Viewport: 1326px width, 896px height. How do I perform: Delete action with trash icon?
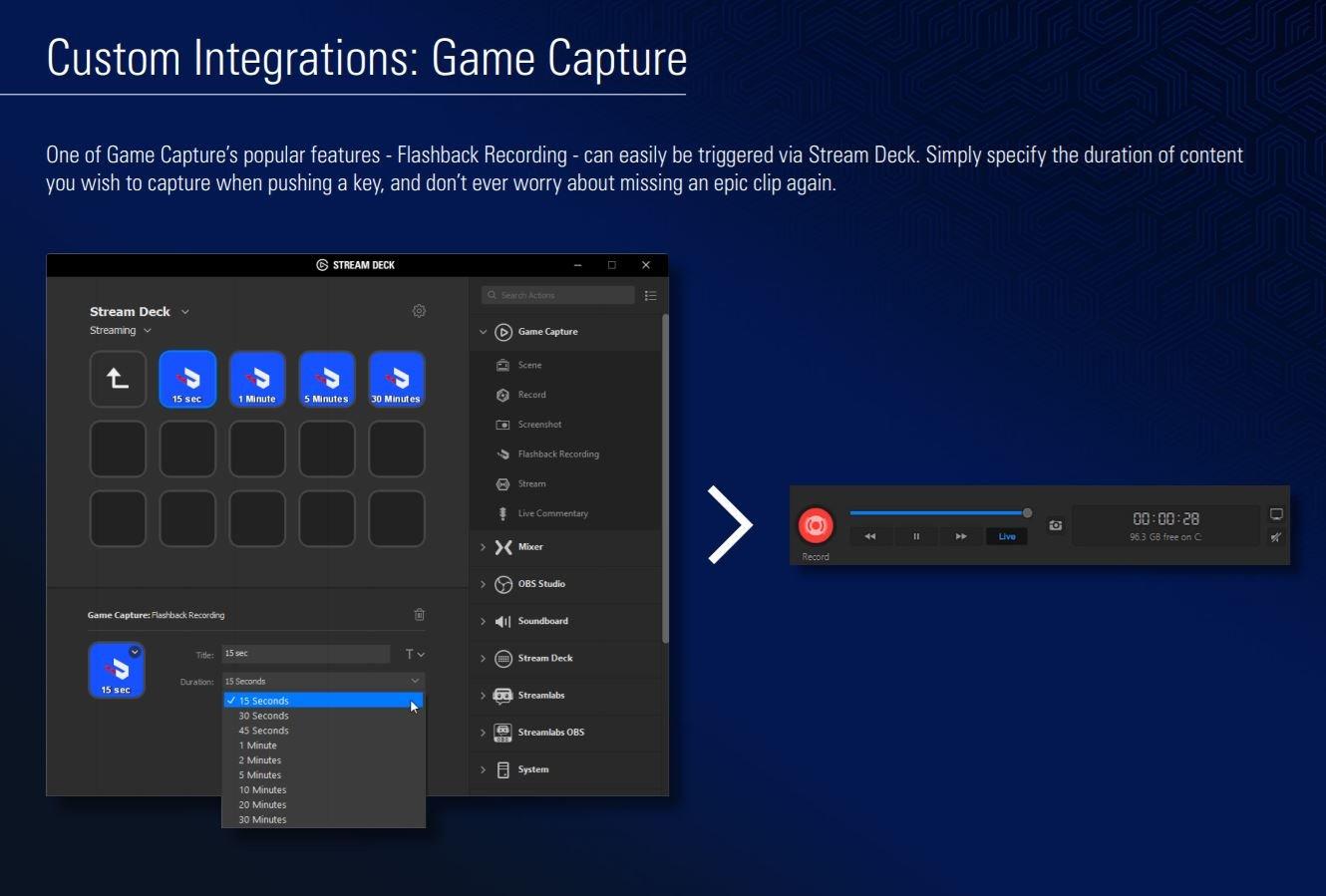pos(419,615)
